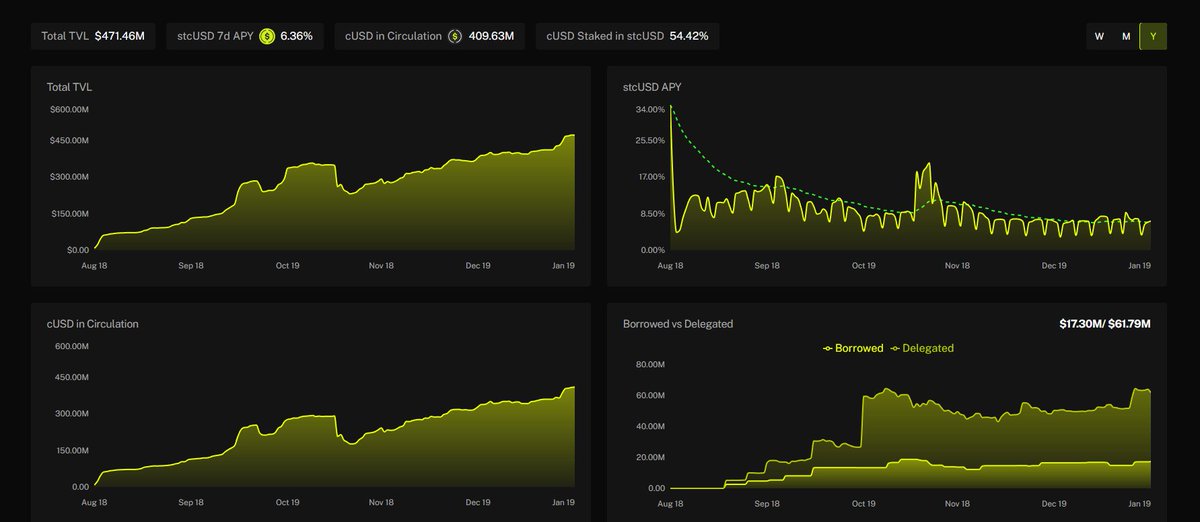The height and width of the screenshot is (522, 1200).
Task: Click the cUSD Staked 54.42% stat
Action: [x=627, y=36]
